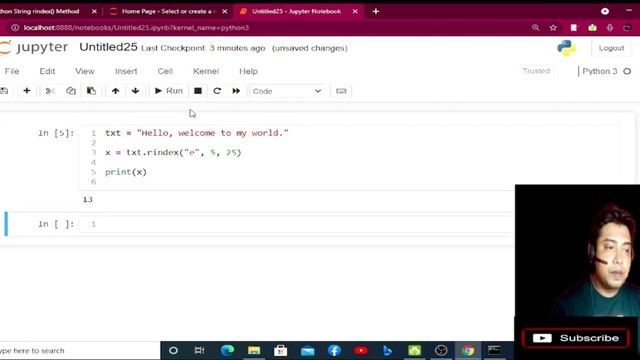This screenshot has height=360, width=640.
Task: Click the zoom magnifier icon in address bar
Action: [536, 28]
